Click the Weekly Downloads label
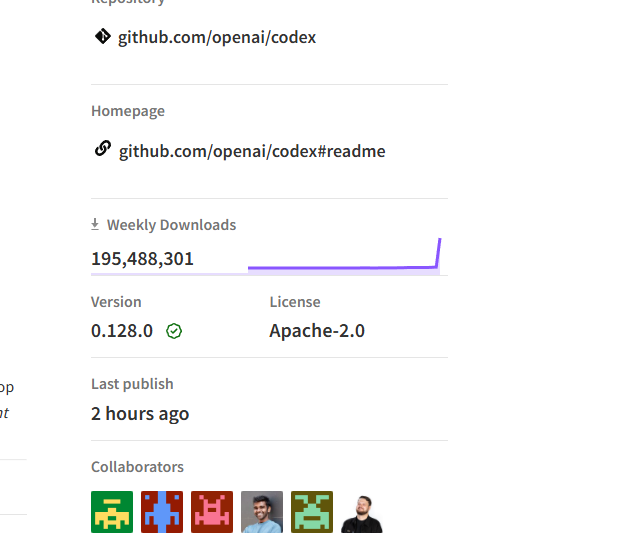 [x=171, y=225]
